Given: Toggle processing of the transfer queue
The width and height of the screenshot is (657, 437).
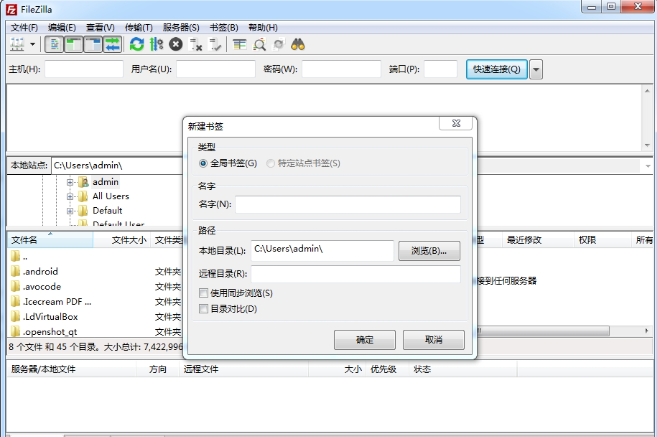Looking at the screenshot, I should [x=156, y=44].
